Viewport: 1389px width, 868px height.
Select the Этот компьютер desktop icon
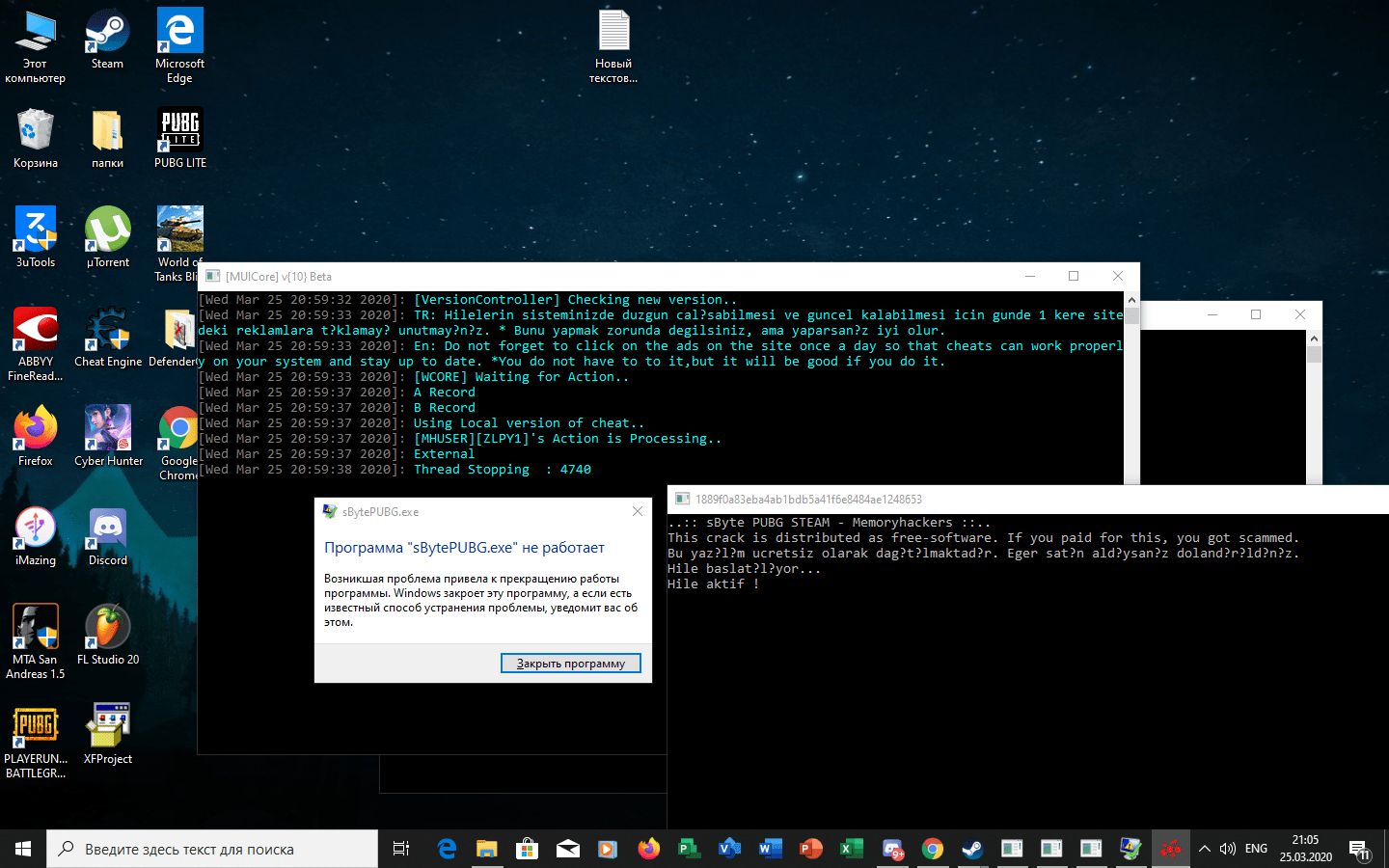pyautogui.click(x=36, y=45)
